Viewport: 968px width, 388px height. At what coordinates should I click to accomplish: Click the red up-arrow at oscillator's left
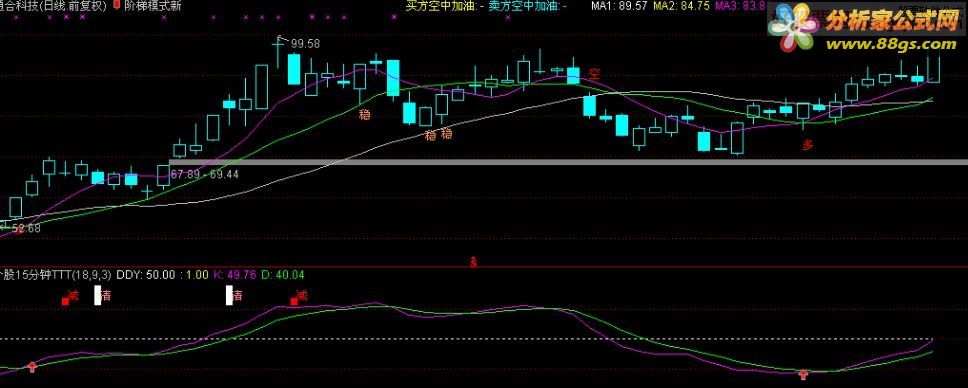tap(32, 367)
